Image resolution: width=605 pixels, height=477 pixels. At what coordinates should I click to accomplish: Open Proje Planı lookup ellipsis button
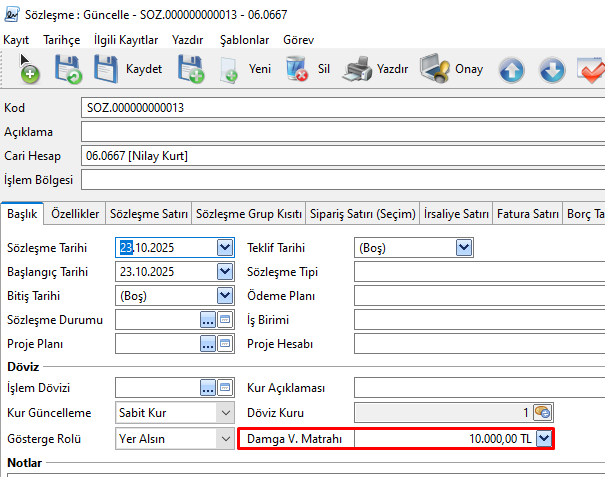coord(208,344)
